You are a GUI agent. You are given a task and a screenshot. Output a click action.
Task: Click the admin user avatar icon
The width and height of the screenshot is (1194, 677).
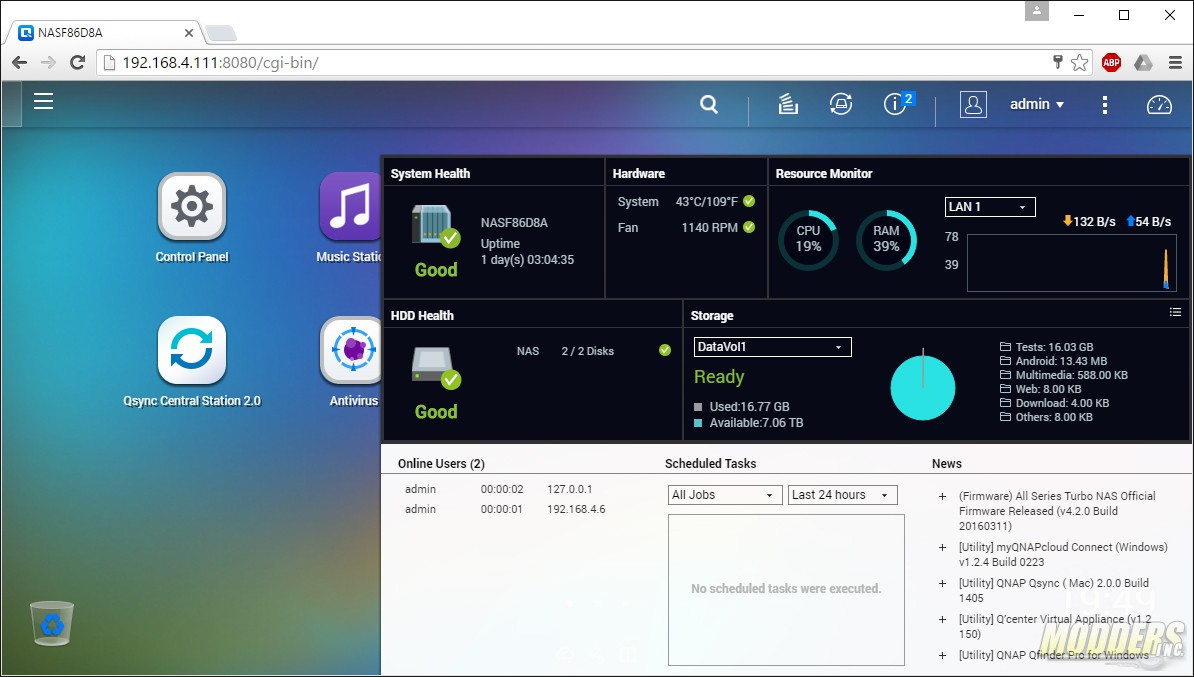[x=973, y=104]
